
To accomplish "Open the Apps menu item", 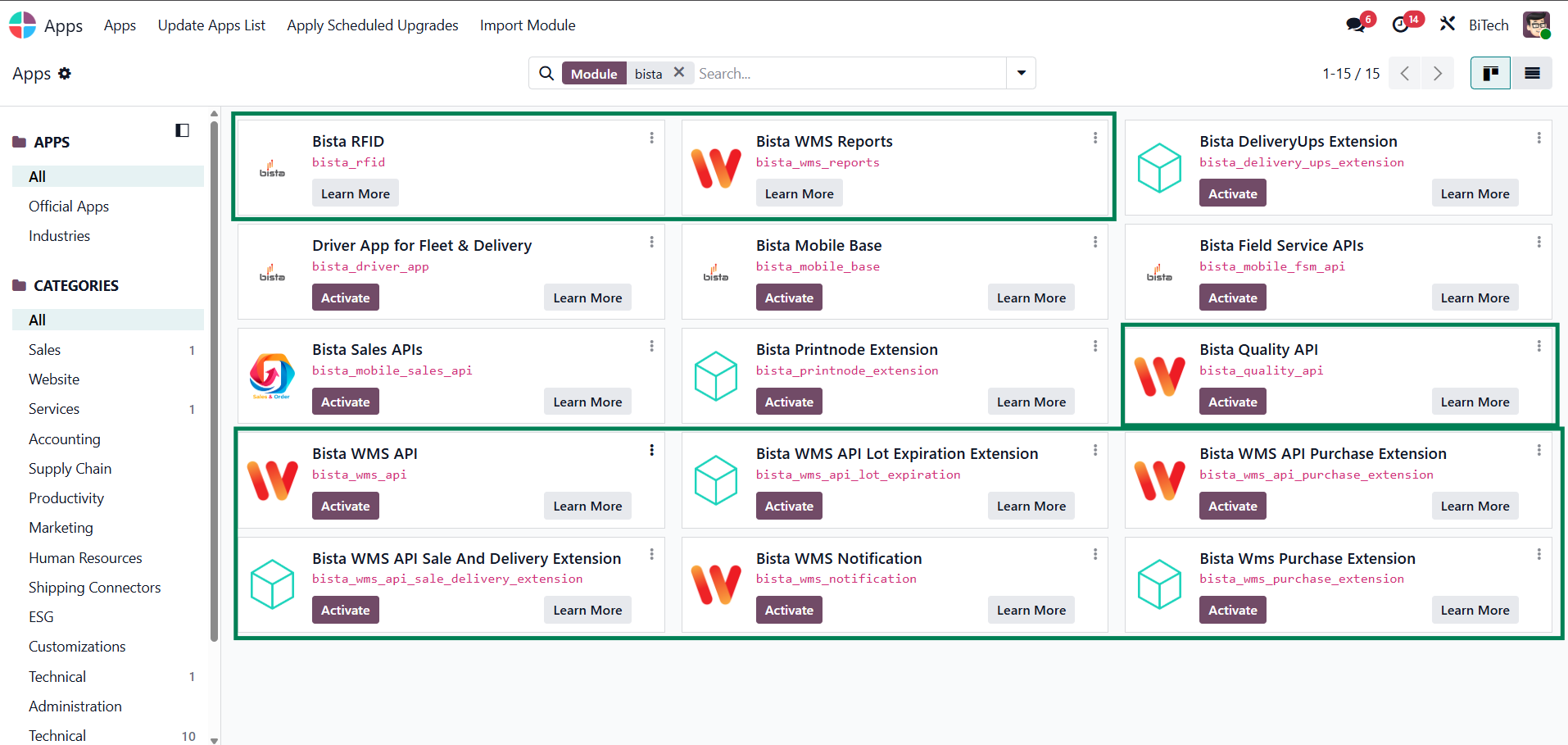I will pos(120,25).
